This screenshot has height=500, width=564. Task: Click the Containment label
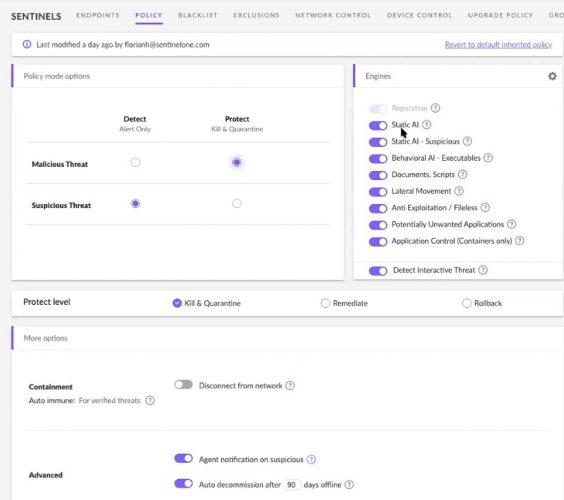click(x=51, y=387)
